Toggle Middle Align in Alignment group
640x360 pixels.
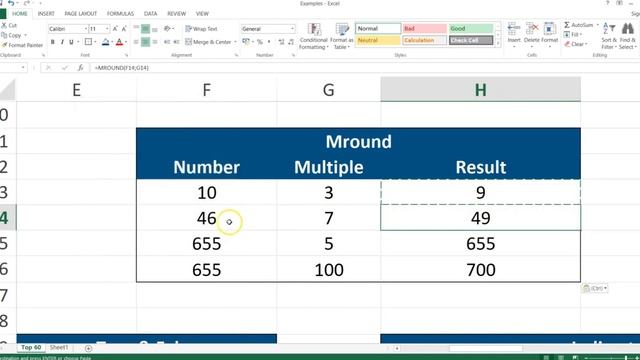click(x=145, y=29)
